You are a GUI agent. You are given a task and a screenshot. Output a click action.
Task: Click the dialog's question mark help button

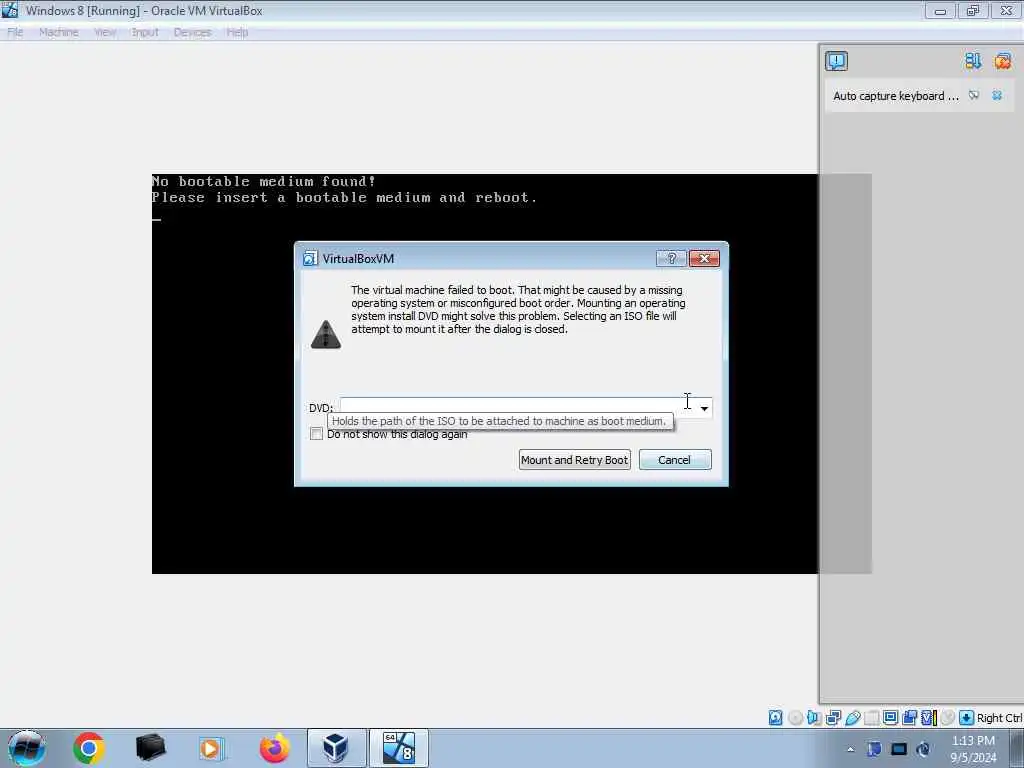671,259
